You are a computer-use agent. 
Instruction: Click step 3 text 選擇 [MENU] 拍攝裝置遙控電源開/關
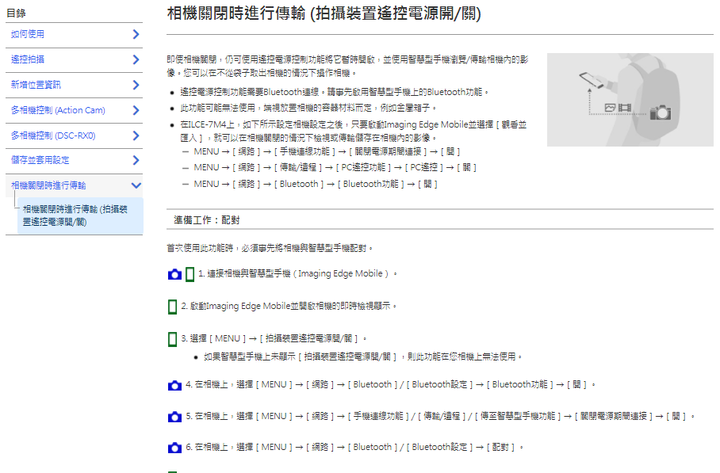point(274,338)
